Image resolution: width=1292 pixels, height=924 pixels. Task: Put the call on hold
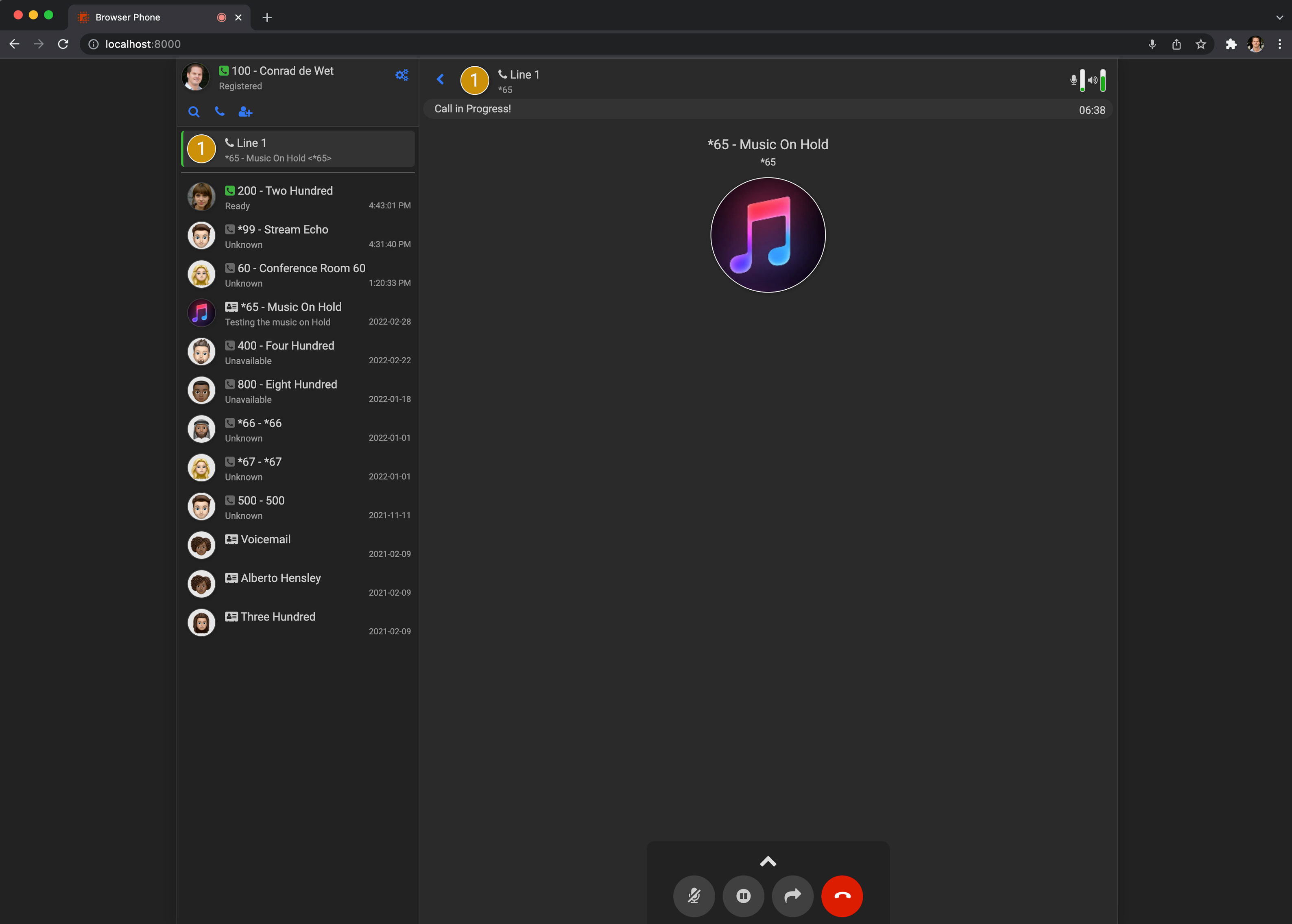pos(743,896)
